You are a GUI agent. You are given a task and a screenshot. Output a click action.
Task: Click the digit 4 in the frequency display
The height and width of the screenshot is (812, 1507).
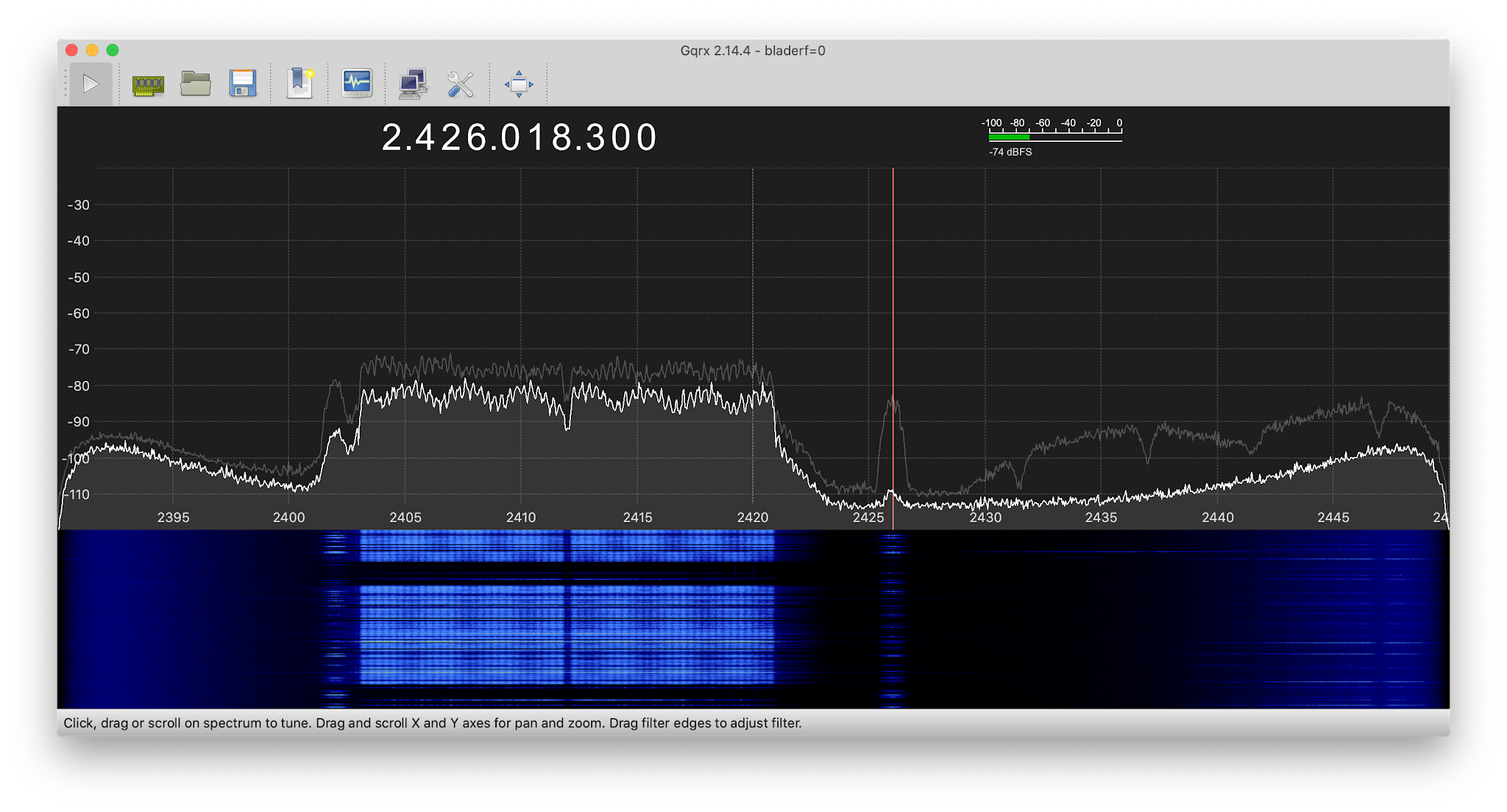[425, 138]
